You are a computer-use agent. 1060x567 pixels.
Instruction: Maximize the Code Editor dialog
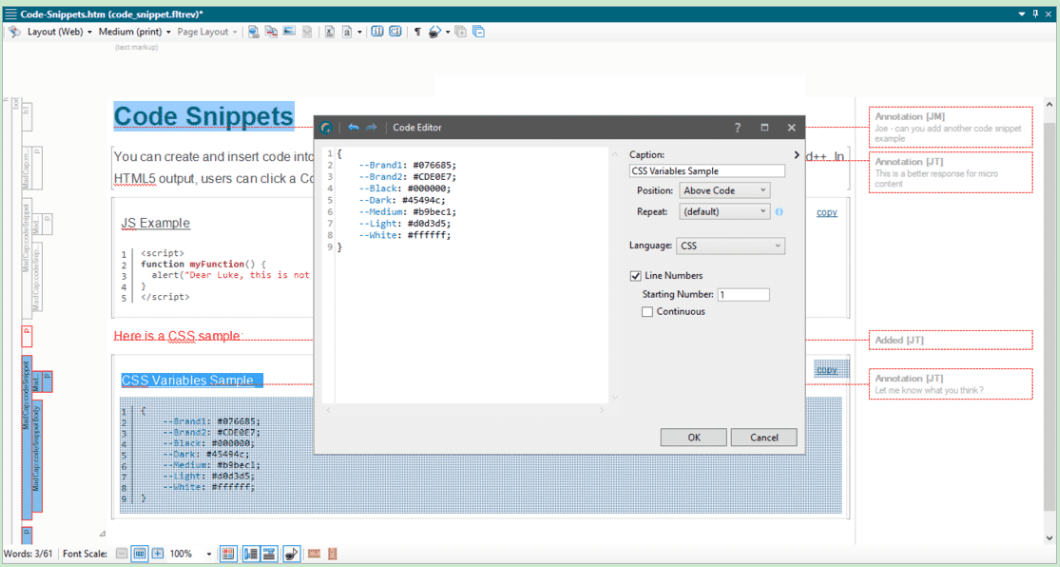765,128
